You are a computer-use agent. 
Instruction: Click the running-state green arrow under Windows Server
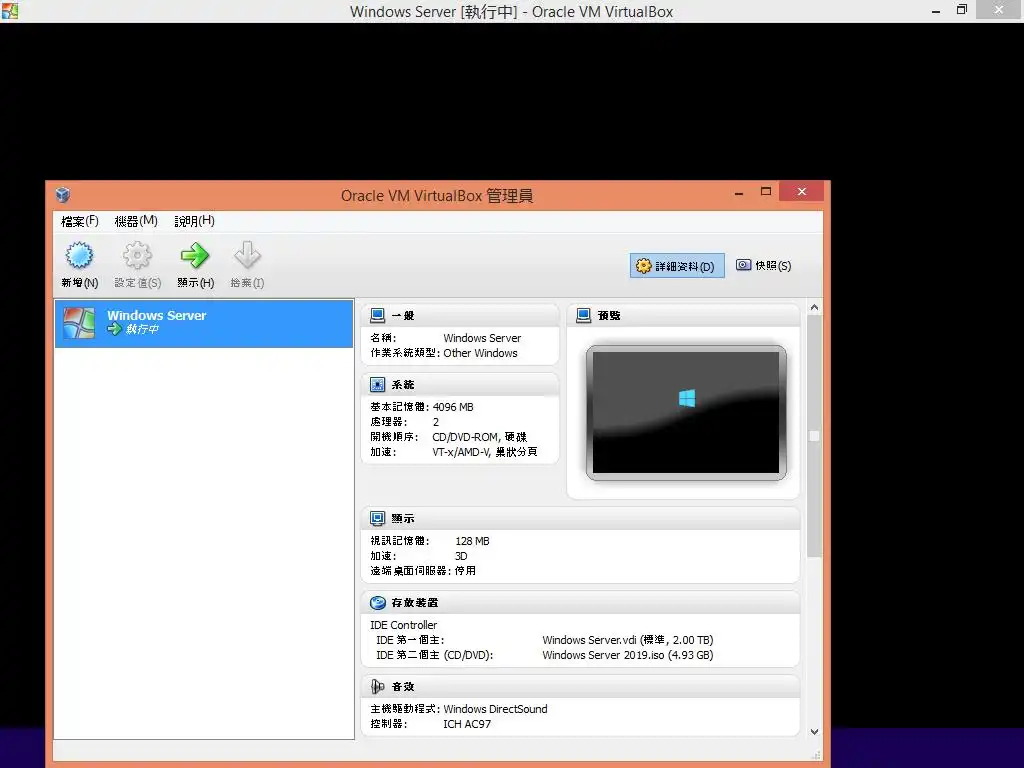[114, 329]
